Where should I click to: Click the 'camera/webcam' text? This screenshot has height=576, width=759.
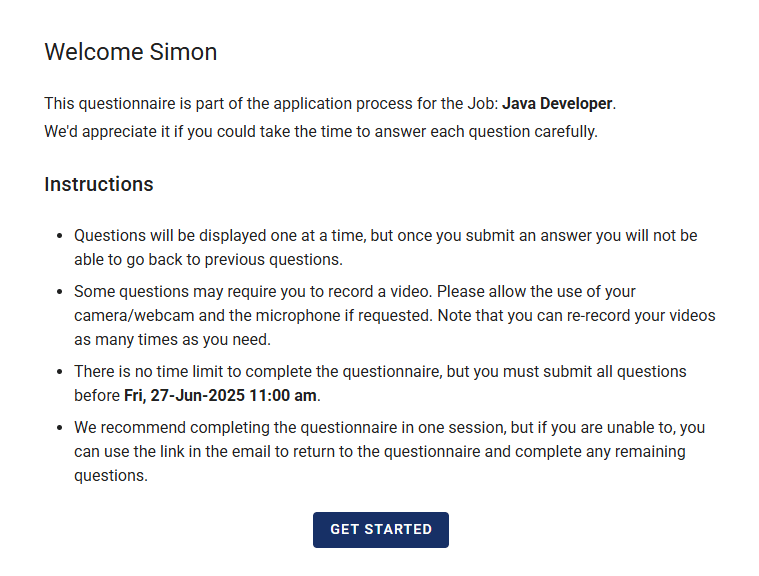coord(124,316)
